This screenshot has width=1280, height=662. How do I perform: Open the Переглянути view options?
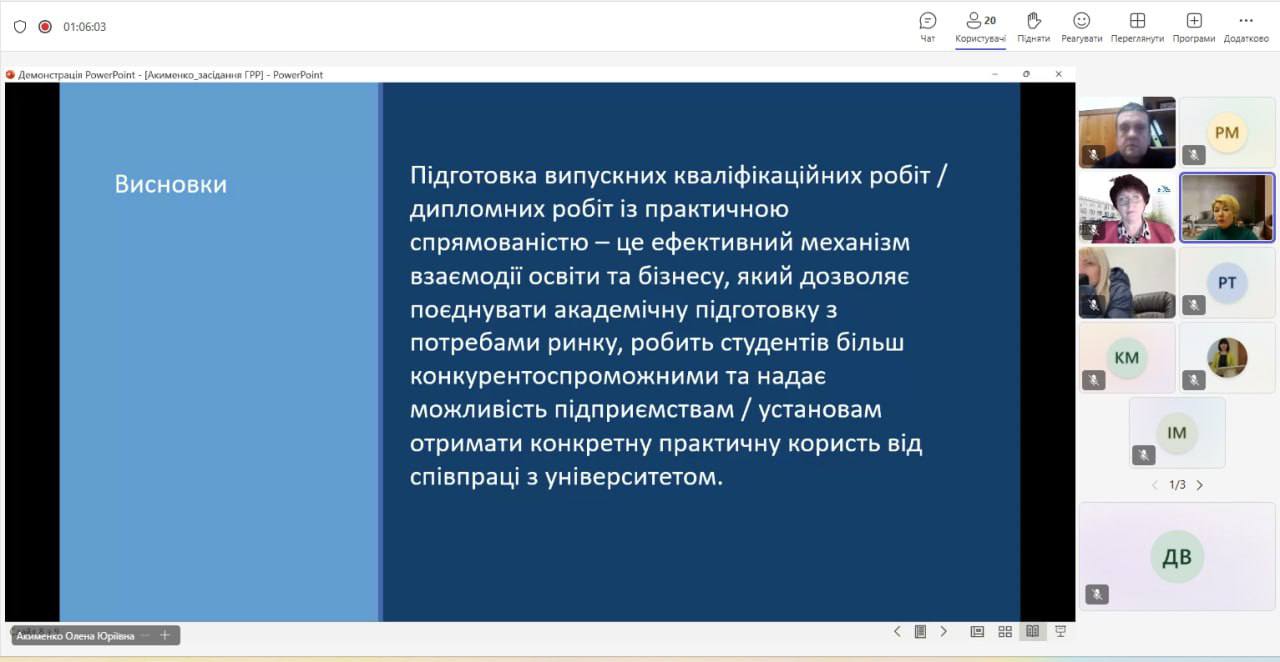(1137, 26)
